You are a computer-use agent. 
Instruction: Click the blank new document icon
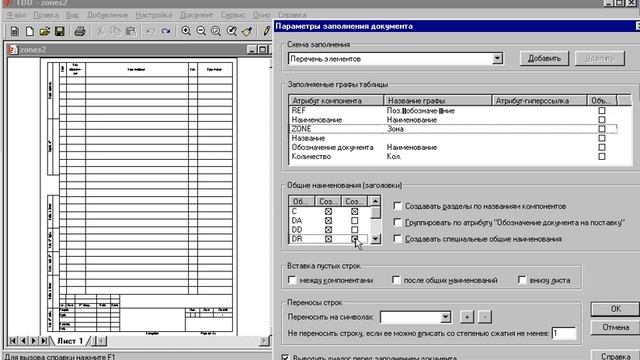click(x=30, y=31)
